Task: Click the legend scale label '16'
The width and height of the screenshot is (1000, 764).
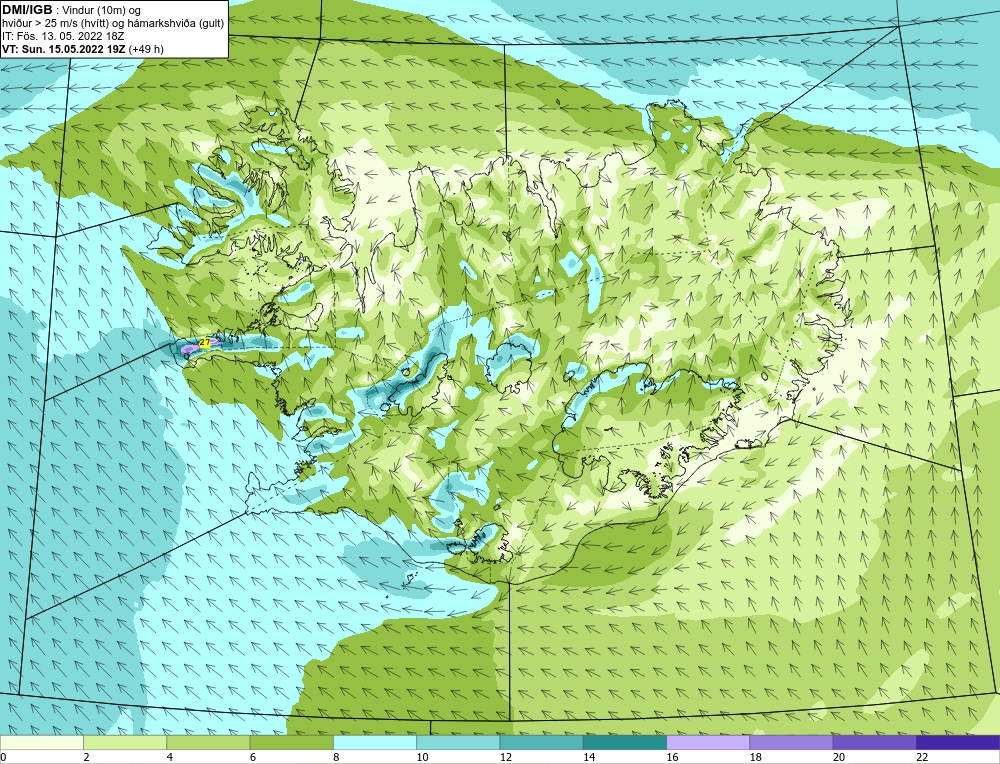Action: (x=672, y=757)
